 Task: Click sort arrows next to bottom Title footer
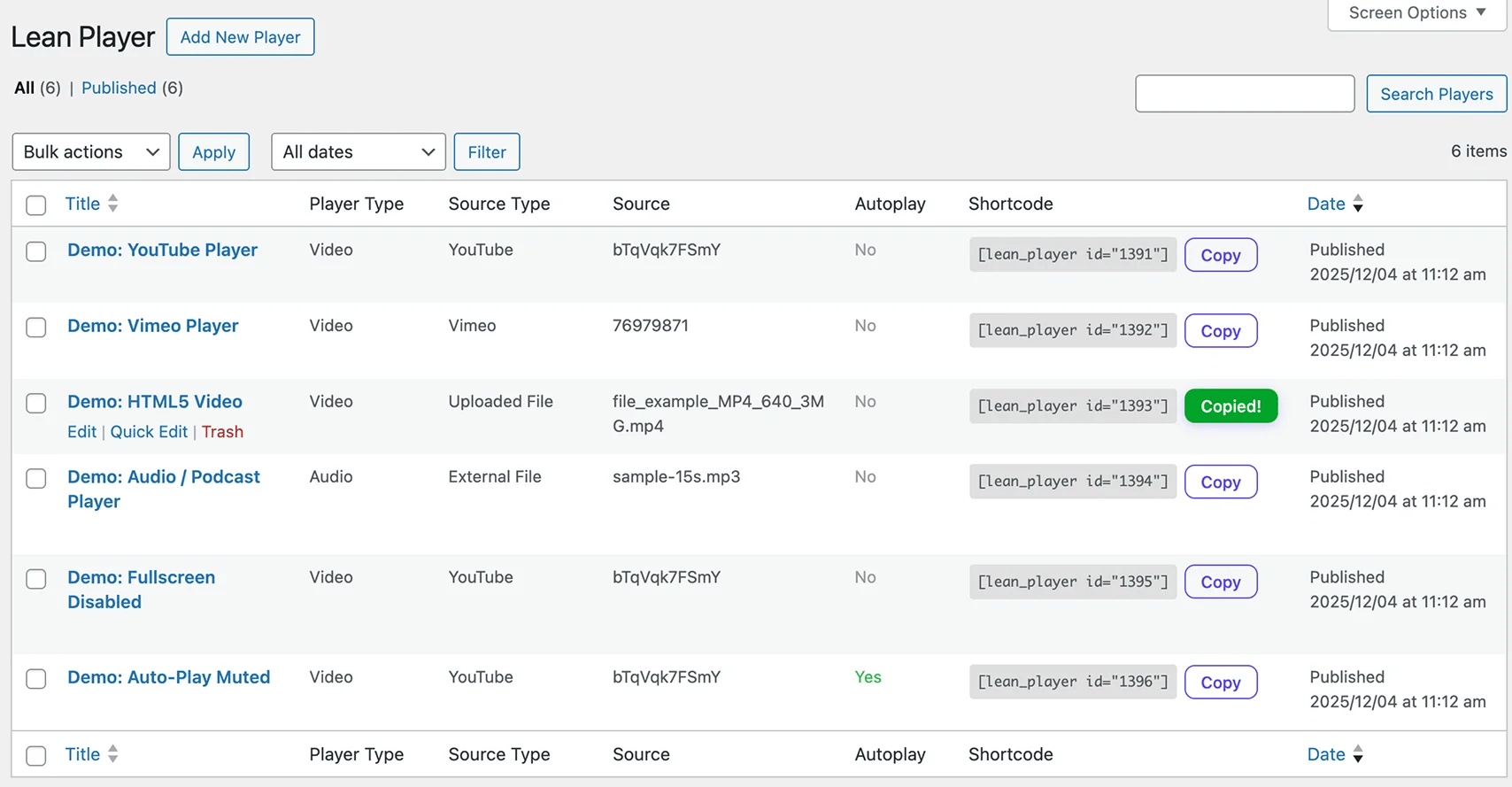point(112,754)
